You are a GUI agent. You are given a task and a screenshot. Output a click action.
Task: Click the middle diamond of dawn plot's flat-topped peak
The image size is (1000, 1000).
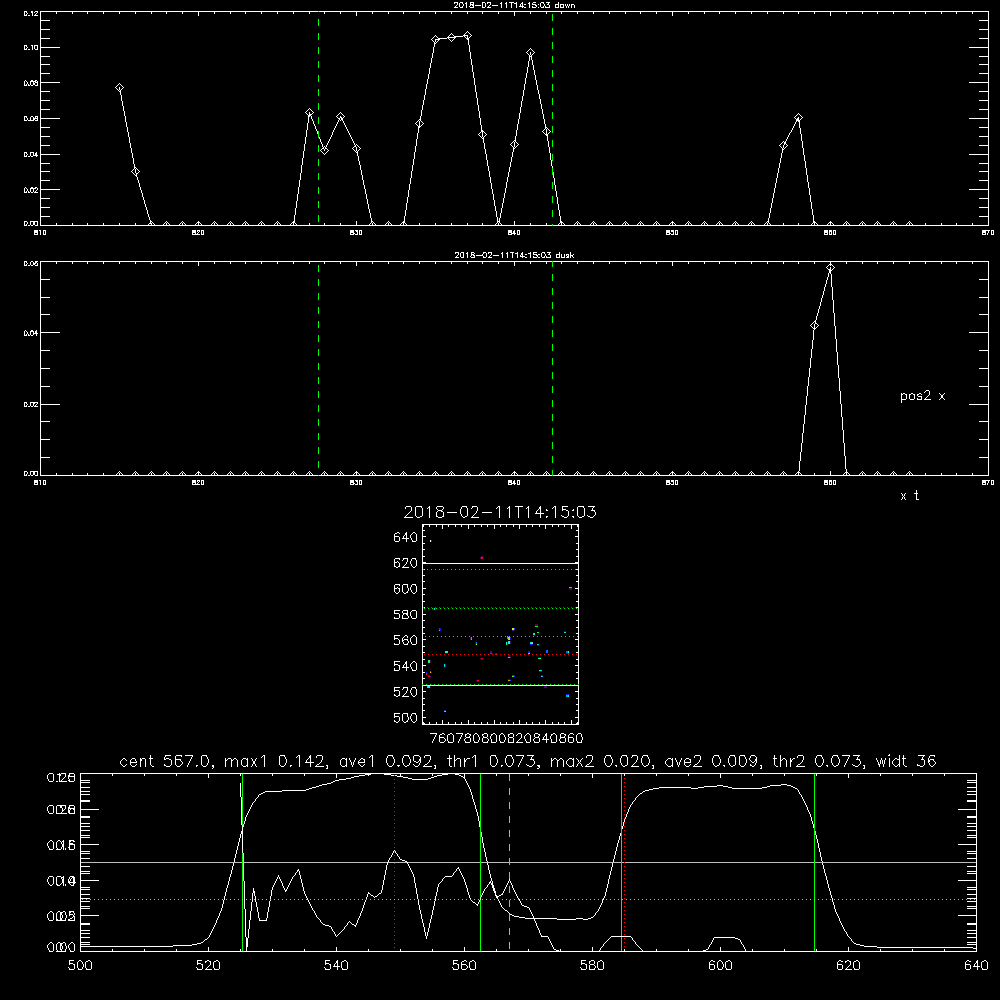tap(452, 38)
